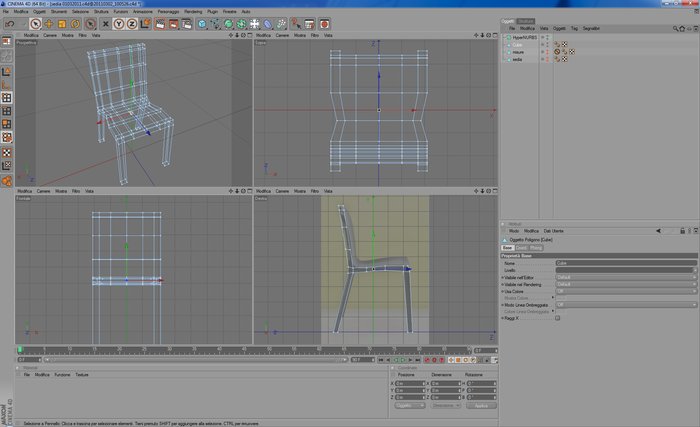Viewport: 700px width, 427px height.
Task: Open the array modeling objects icon
Action: coord(242,24)
